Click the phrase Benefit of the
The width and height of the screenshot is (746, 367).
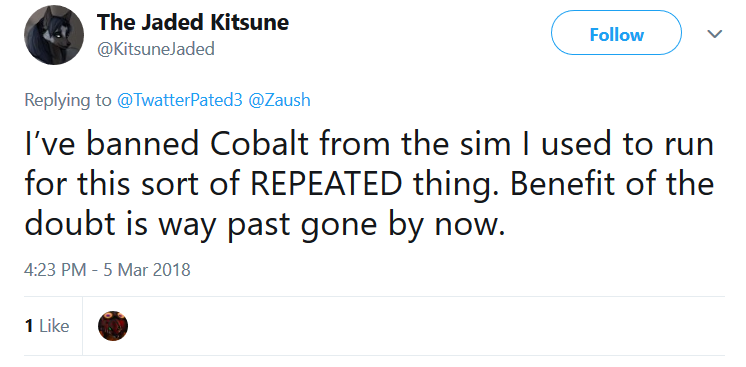[x=612, y=184]
